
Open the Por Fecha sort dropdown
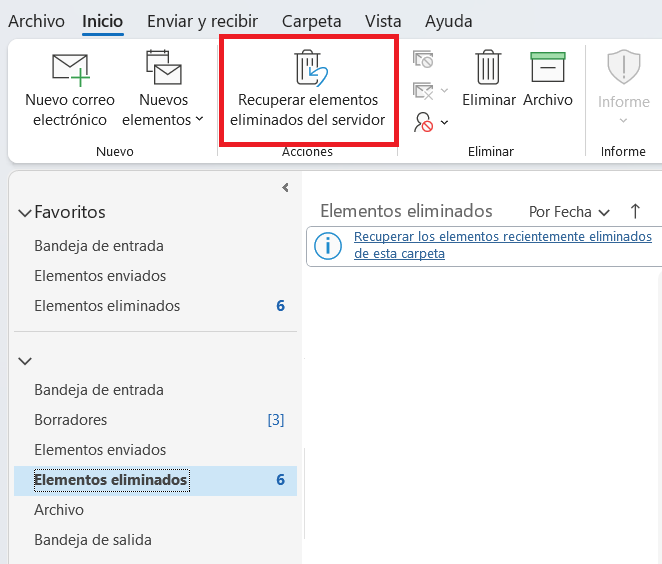point(569,212)
